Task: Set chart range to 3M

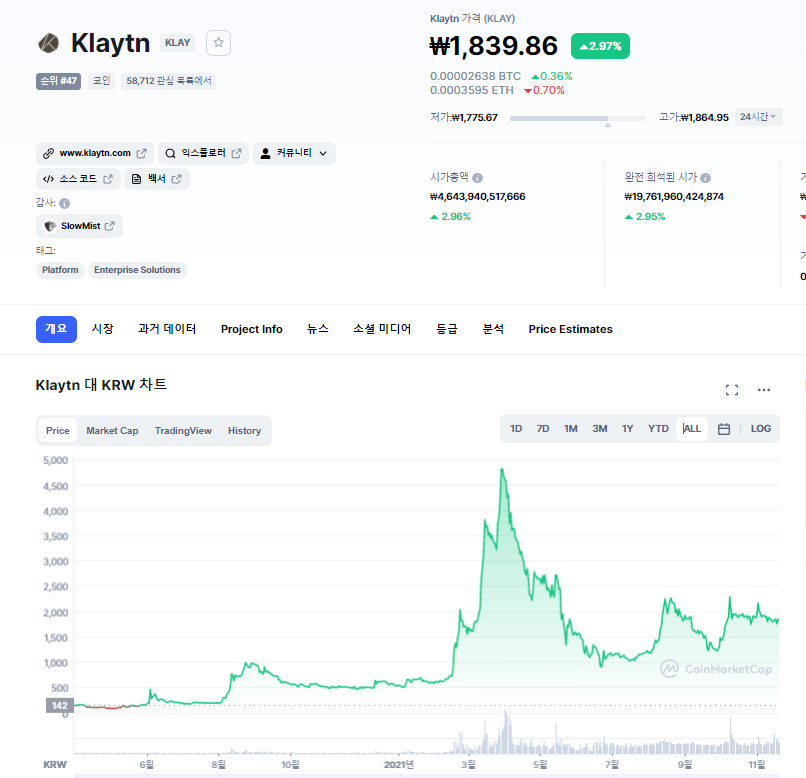Action: pyautogui.click(x=599, y=429)
